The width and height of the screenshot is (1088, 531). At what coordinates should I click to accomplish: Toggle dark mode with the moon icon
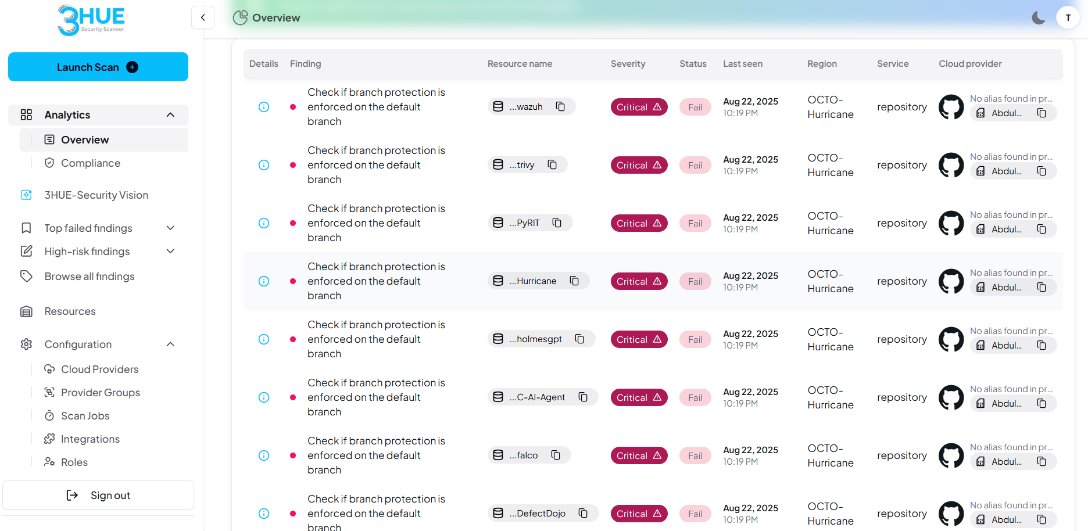tap(1038, 17)
